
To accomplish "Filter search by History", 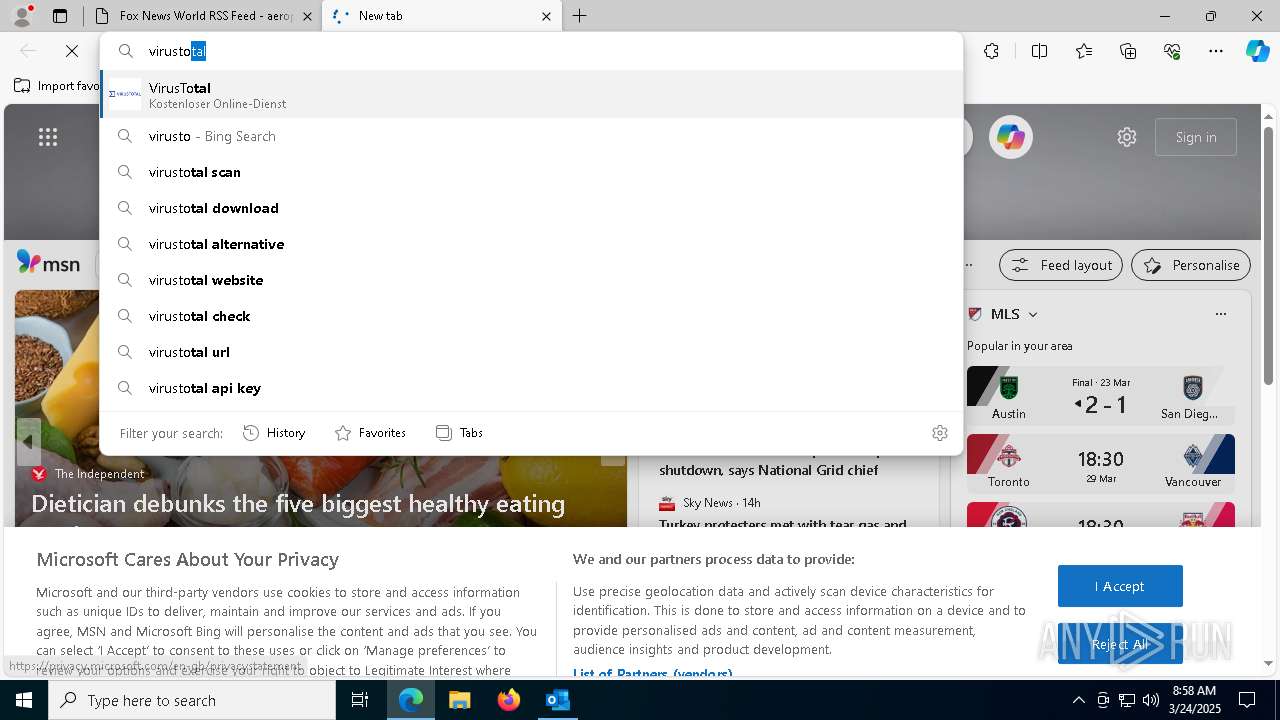I will (274, 433).
